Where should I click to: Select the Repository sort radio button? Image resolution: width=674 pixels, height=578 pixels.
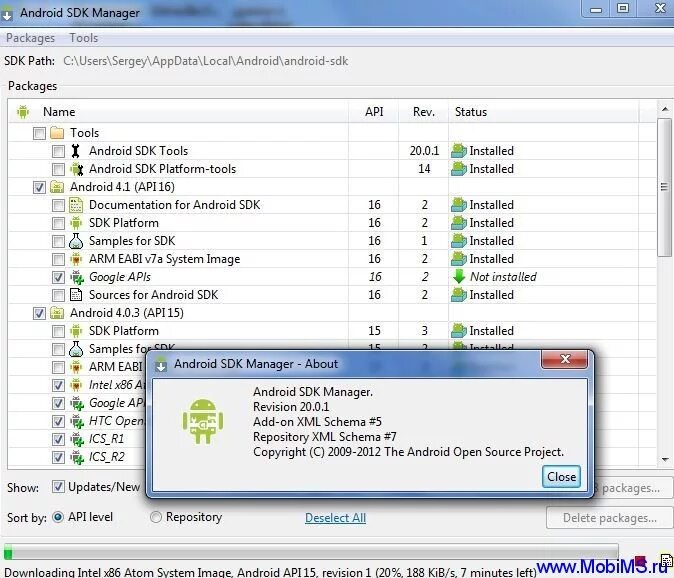(156, 517)
